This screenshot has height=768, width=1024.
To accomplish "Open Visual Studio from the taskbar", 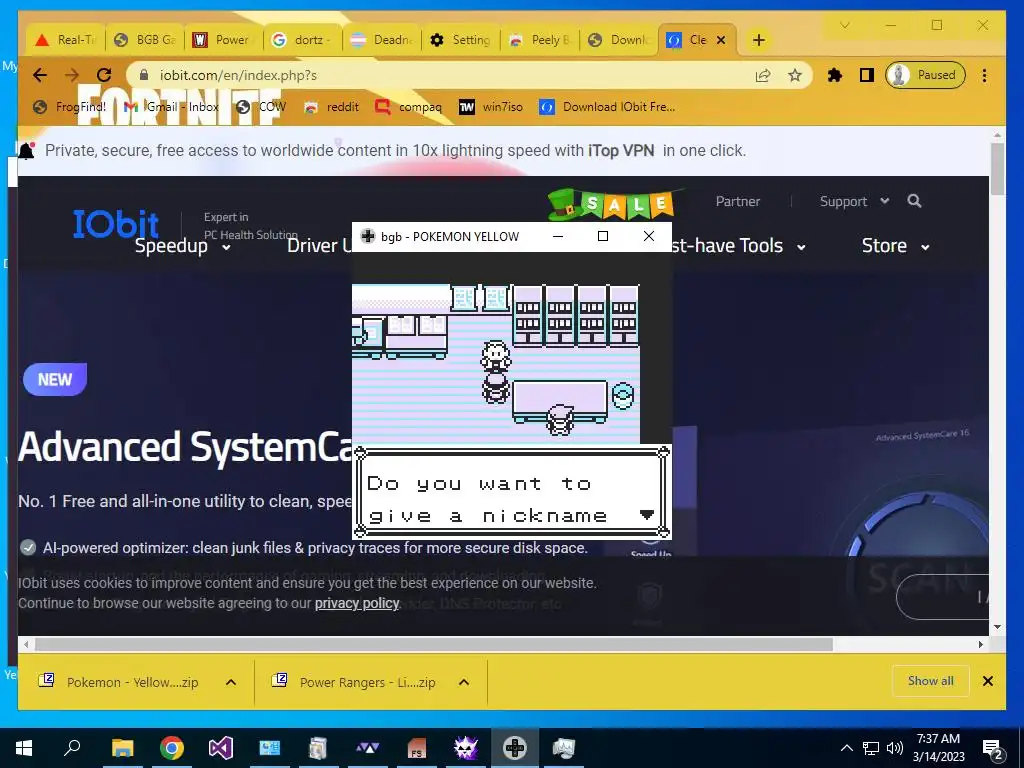I will coord(221,748).
